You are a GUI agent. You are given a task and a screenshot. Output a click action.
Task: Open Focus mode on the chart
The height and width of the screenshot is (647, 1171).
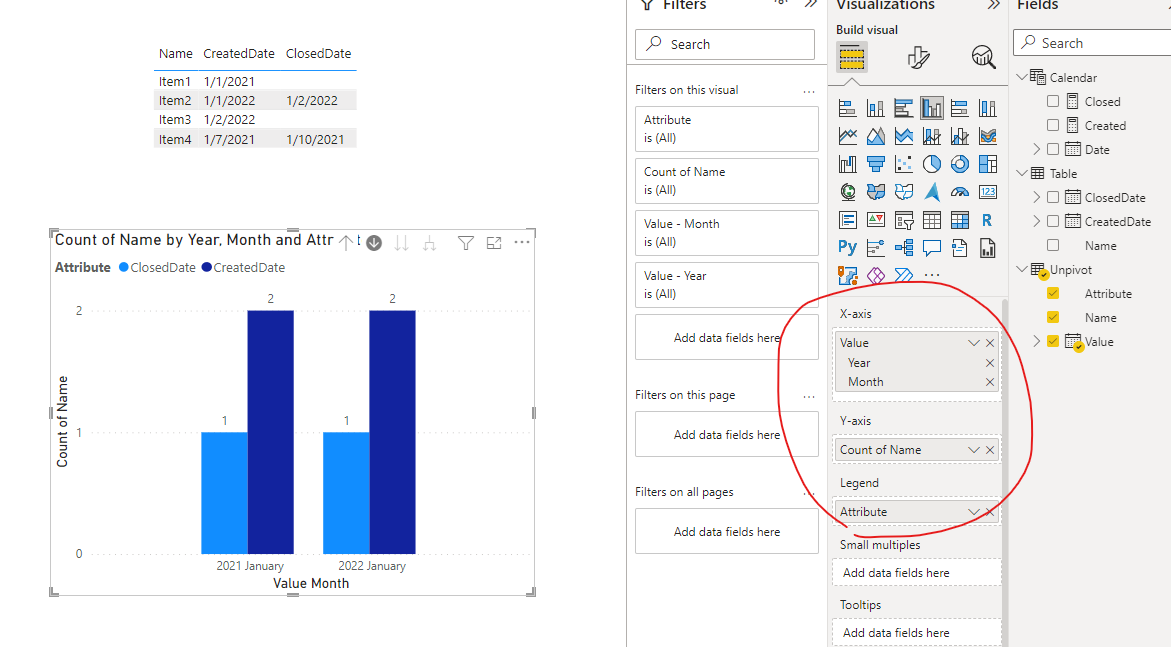(494, 243)
